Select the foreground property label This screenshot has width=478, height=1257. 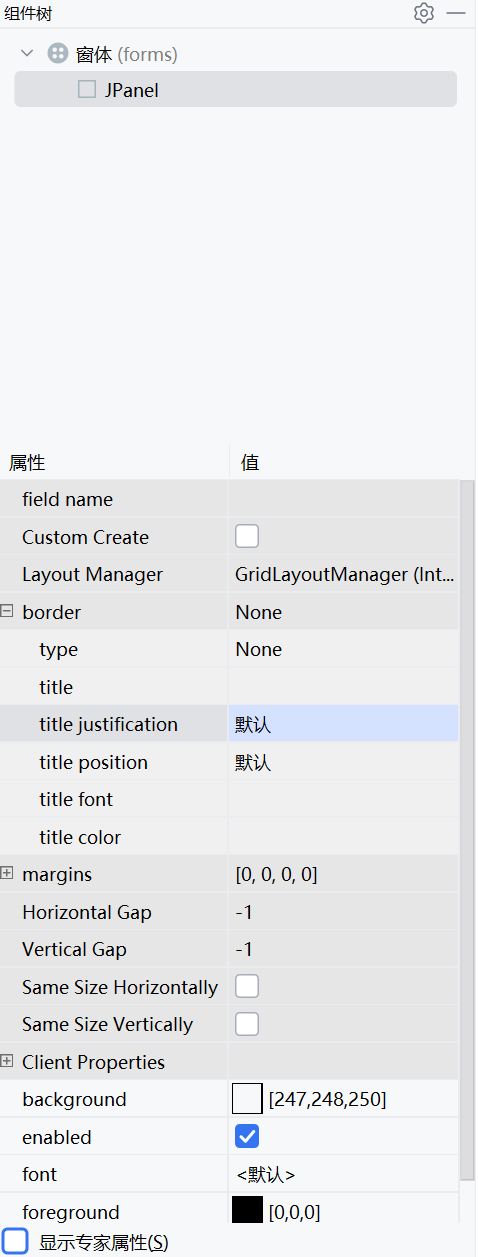point(70,1212)
